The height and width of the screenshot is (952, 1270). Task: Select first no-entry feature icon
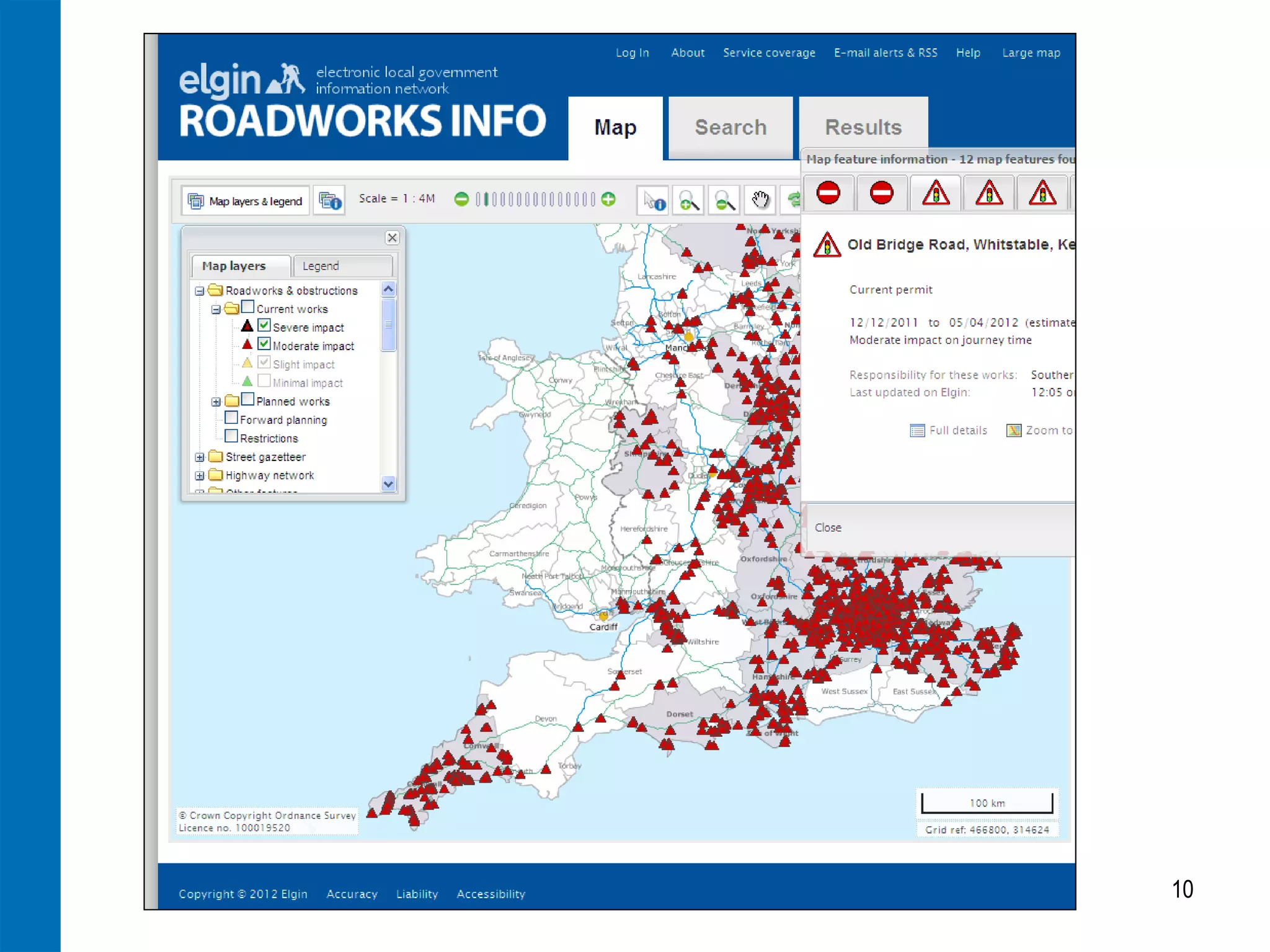click(x=828, y=193)
